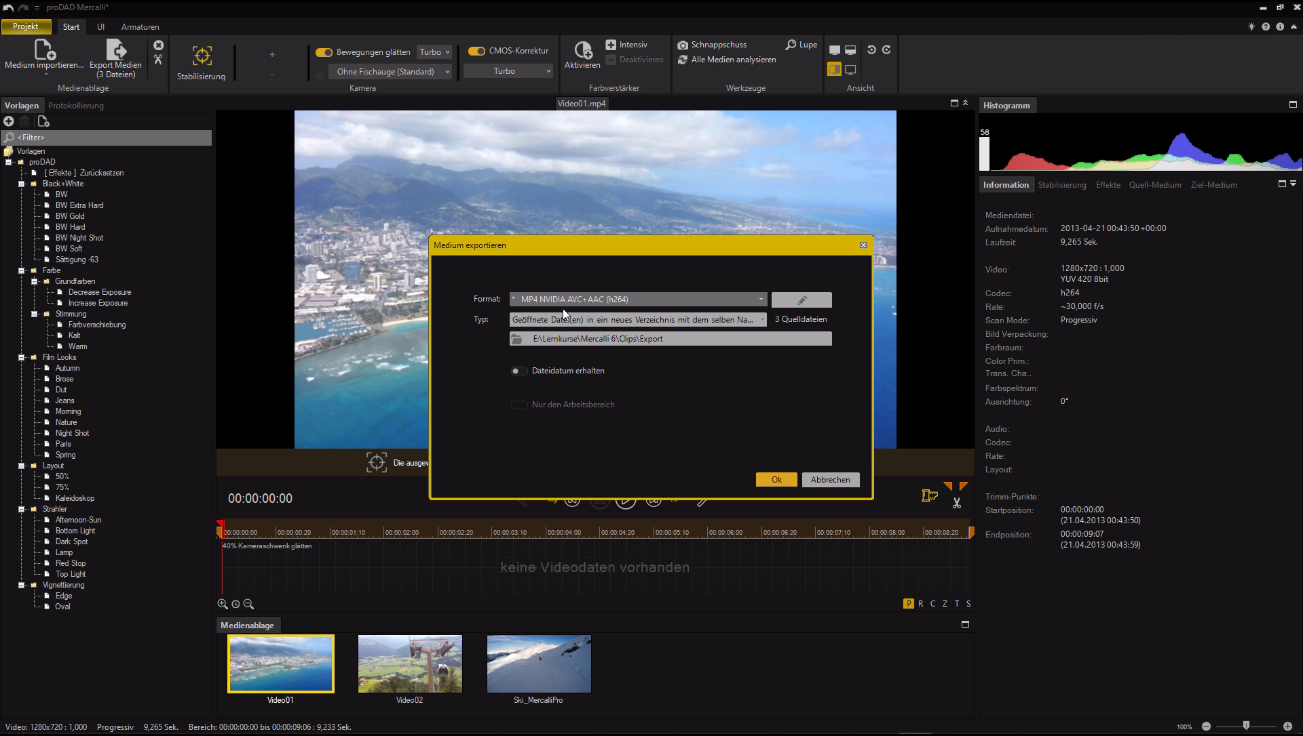Open the Format dropdown MP4 NVIDIA
1303x736 pixels.
(x=638, y=299)
